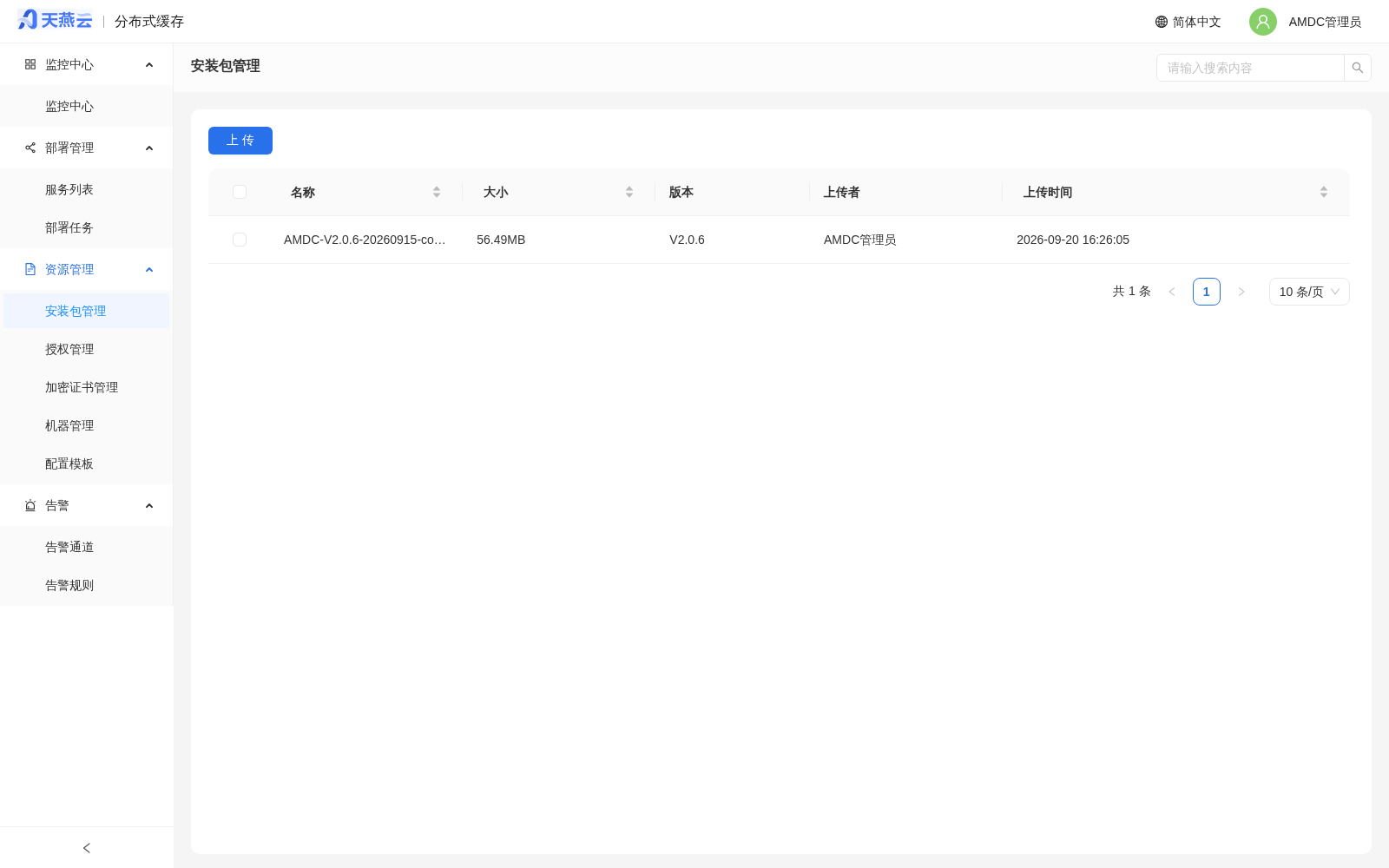Collapse the 监控中心 menu group
Screen dimensions: 1389x868
click(x=149, y=65)
